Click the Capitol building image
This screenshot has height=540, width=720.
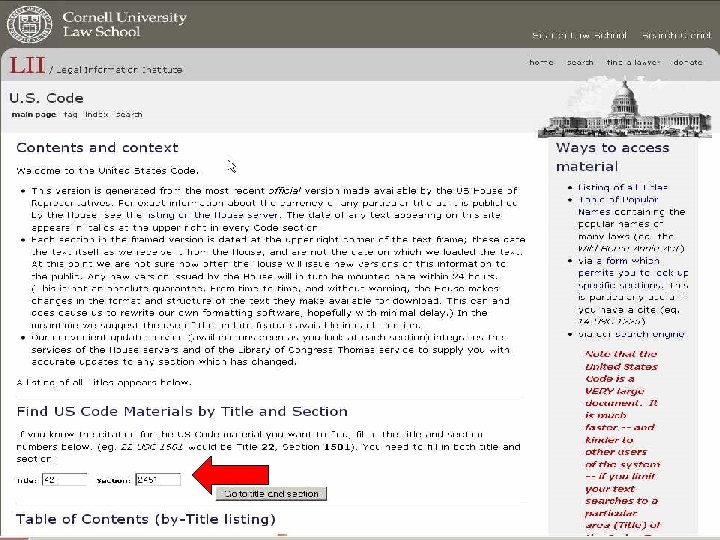pos(624,109)
